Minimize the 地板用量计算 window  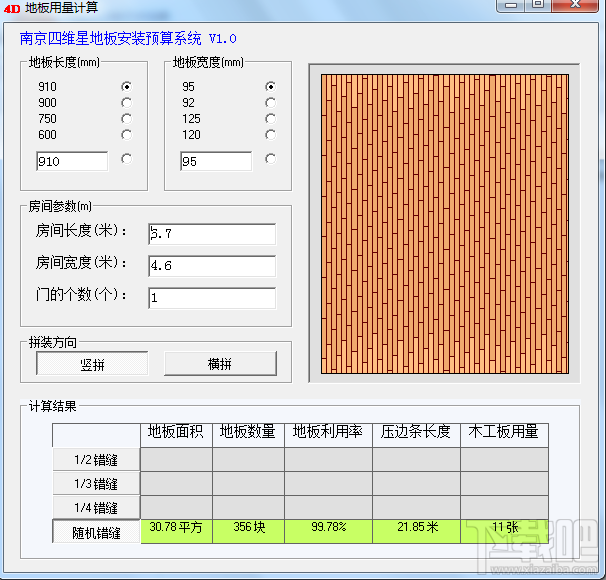pos(511,5)
